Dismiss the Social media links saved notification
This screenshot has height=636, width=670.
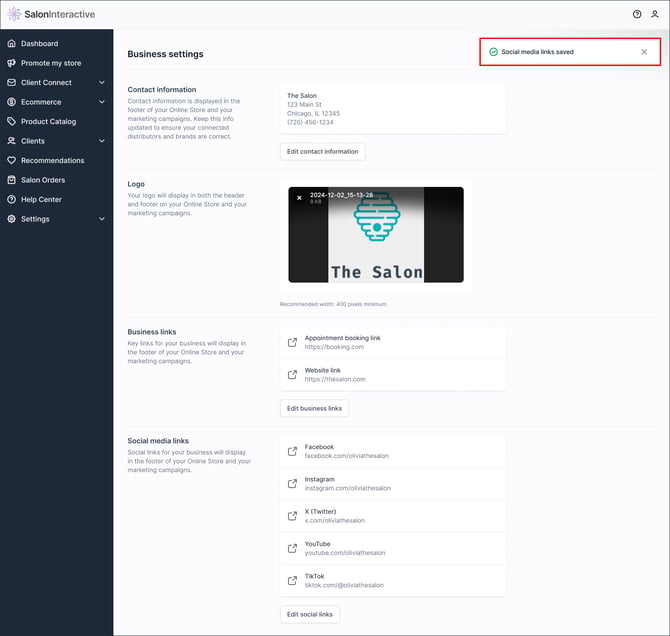point(644,52)
